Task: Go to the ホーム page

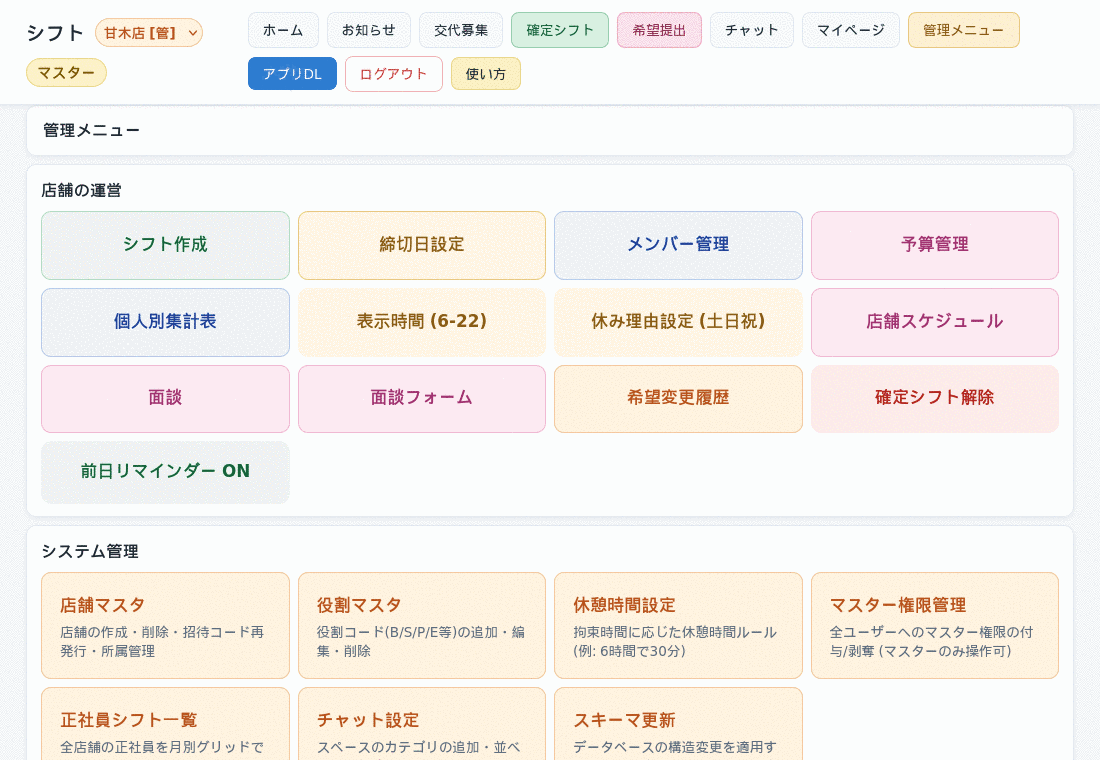Action: tap(283, 30)
